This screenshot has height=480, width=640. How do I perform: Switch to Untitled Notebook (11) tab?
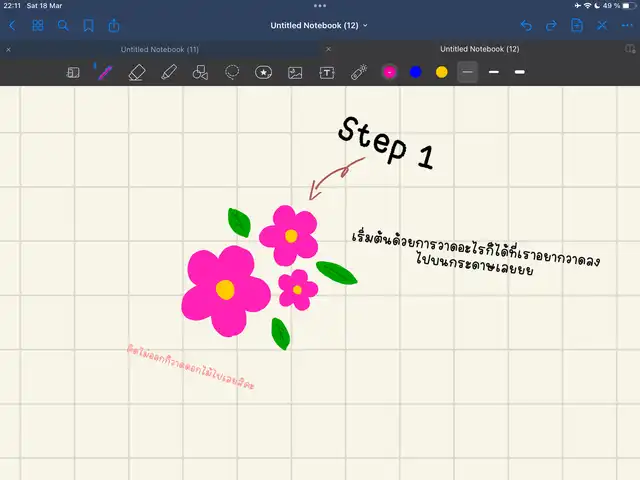pos(160,49)
